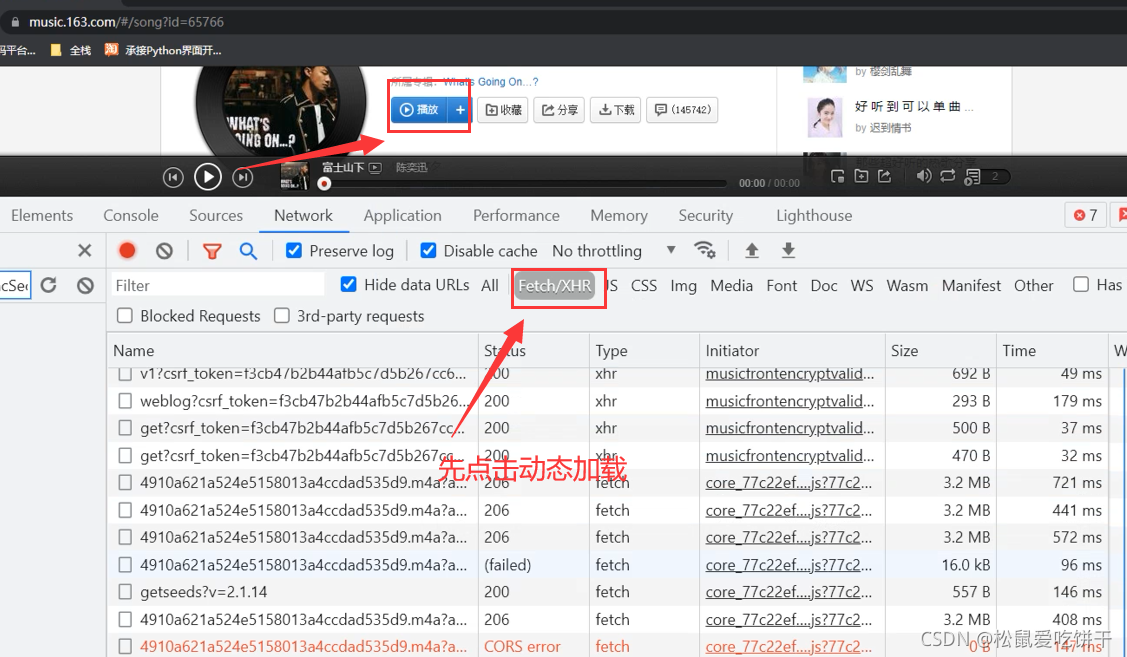Open the Console tab
Image resolution: width=1127 pixels, height=657 pixels.
coord(131,216)
